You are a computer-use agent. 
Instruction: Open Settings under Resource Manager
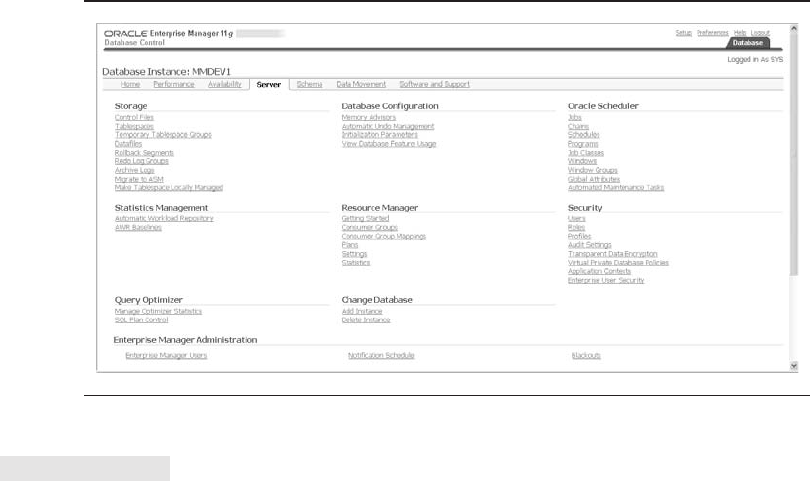click(x=354, y=254)
